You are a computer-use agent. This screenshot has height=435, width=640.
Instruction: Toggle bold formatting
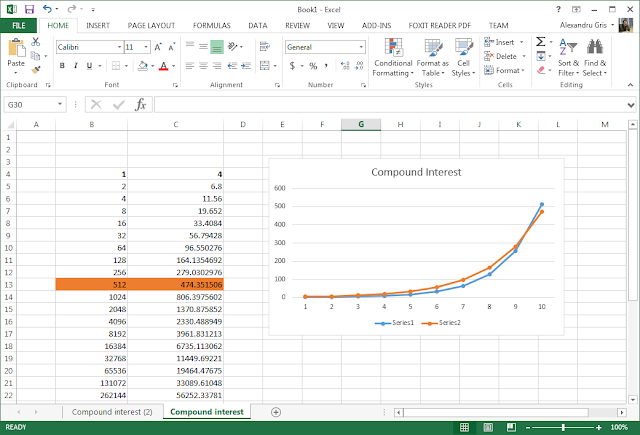pos(61,66)
